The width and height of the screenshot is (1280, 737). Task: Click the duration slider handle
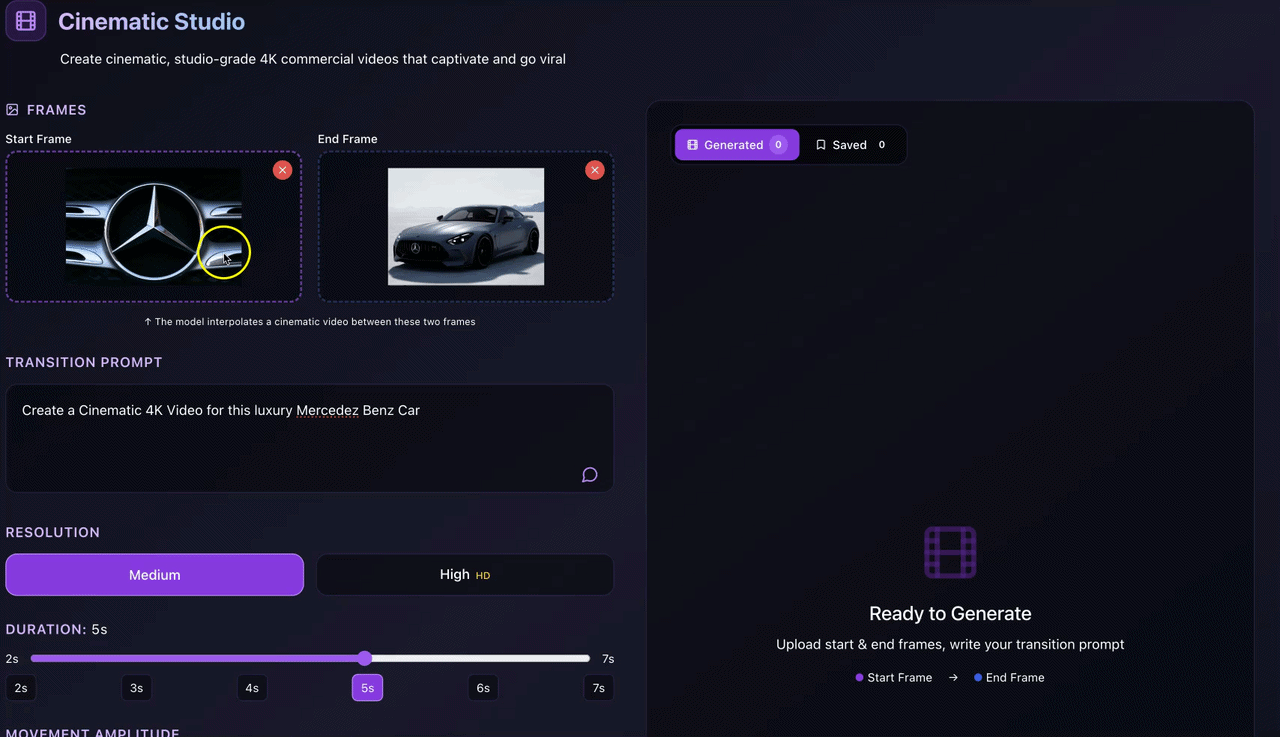click(x=365, y=658)
